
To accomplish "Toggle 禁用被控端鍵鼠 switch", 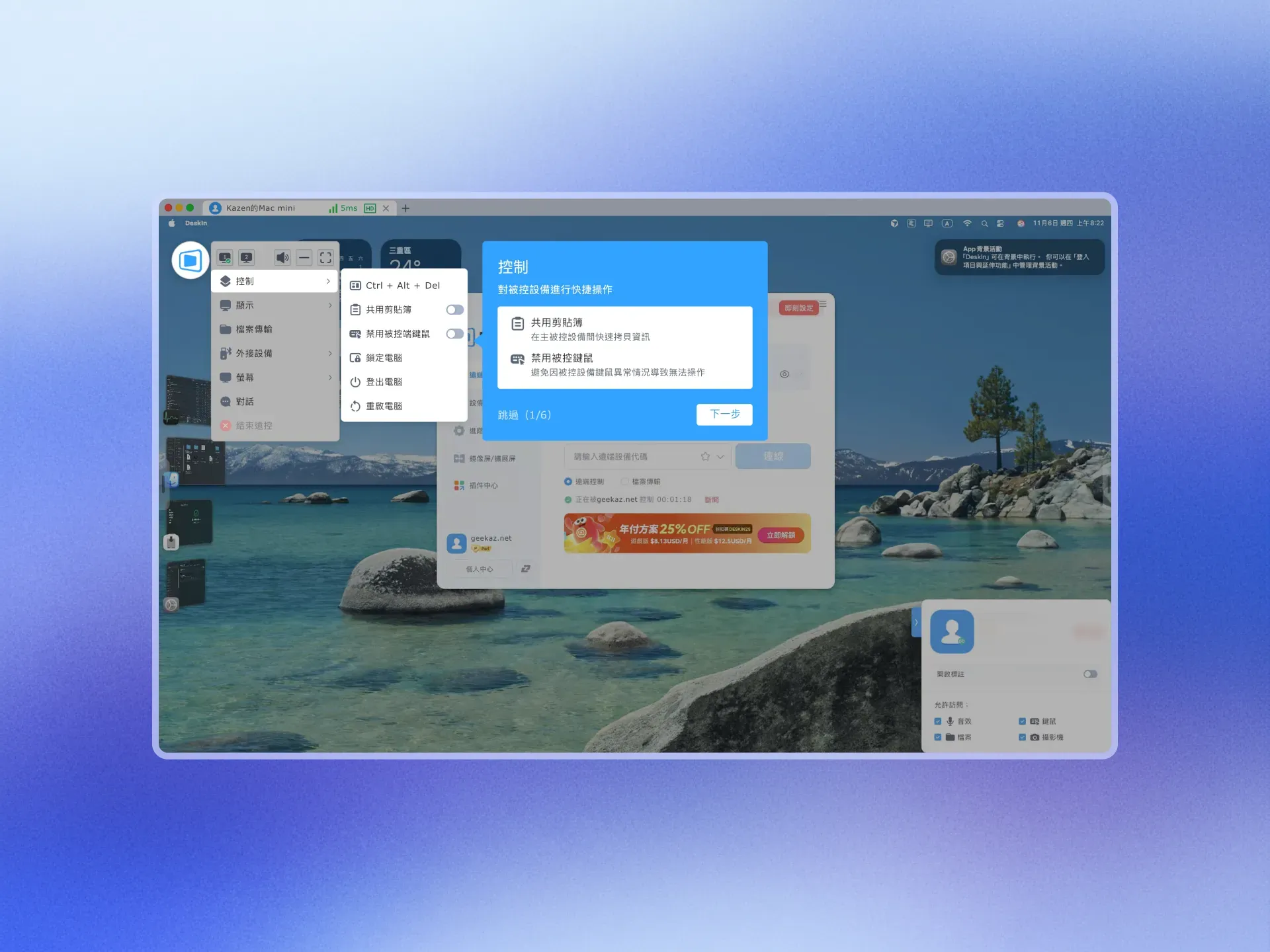I will coord(454,334).
